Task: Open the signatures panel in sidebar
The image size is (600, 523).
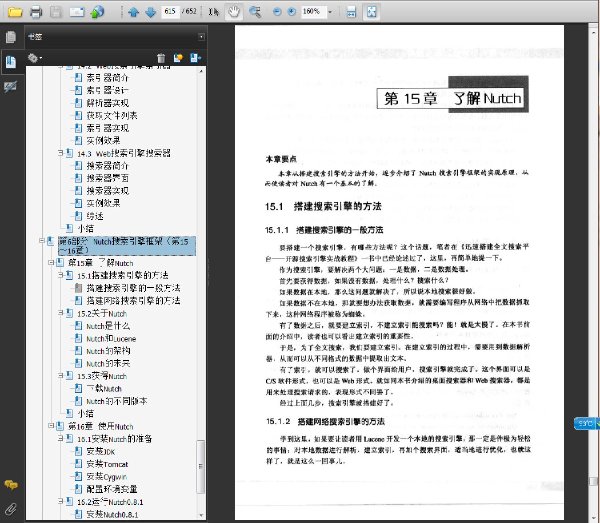Action: [x=10, y=87]
